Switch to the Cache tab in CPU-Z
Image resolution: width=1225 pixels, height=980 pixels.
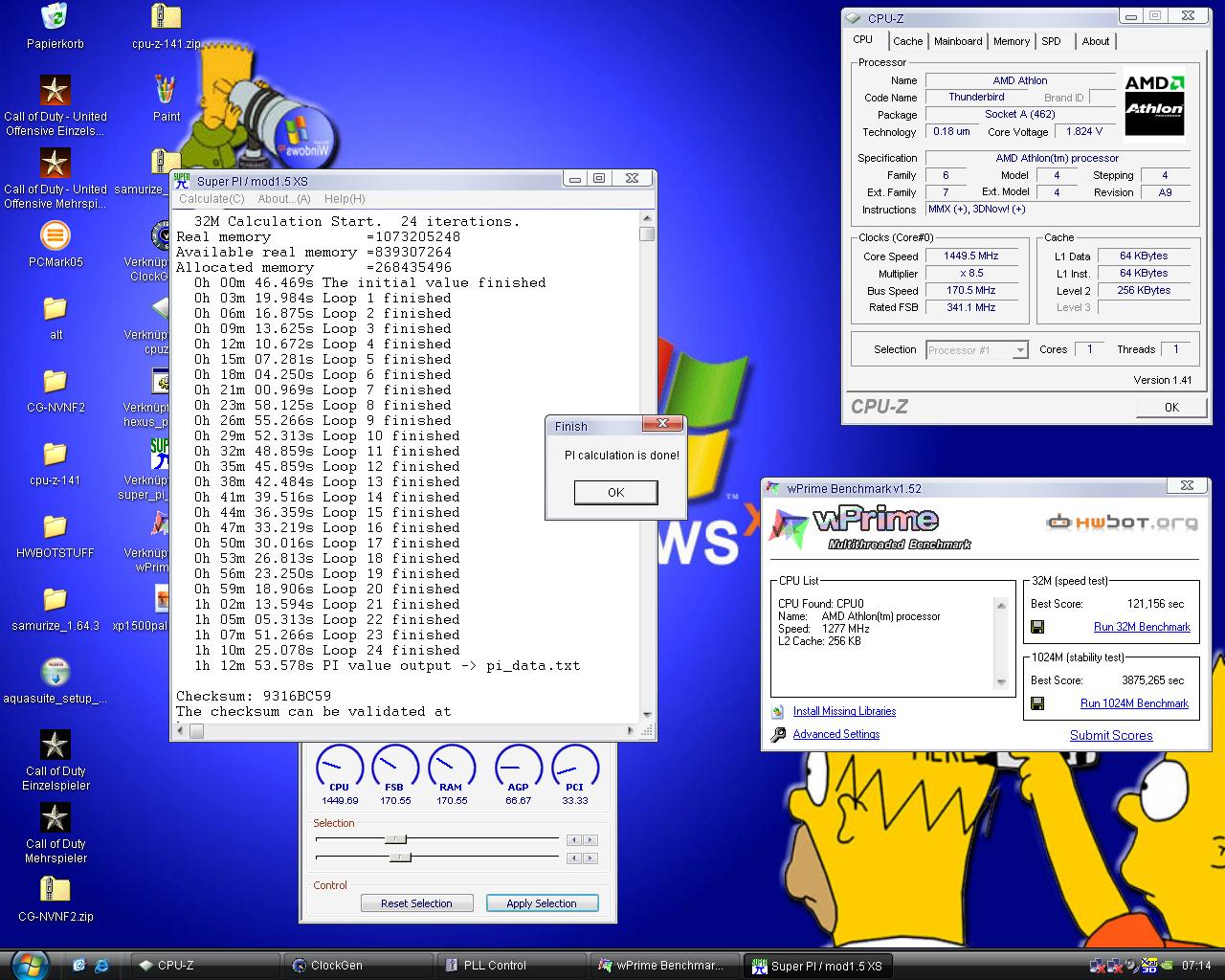[907, 41]
